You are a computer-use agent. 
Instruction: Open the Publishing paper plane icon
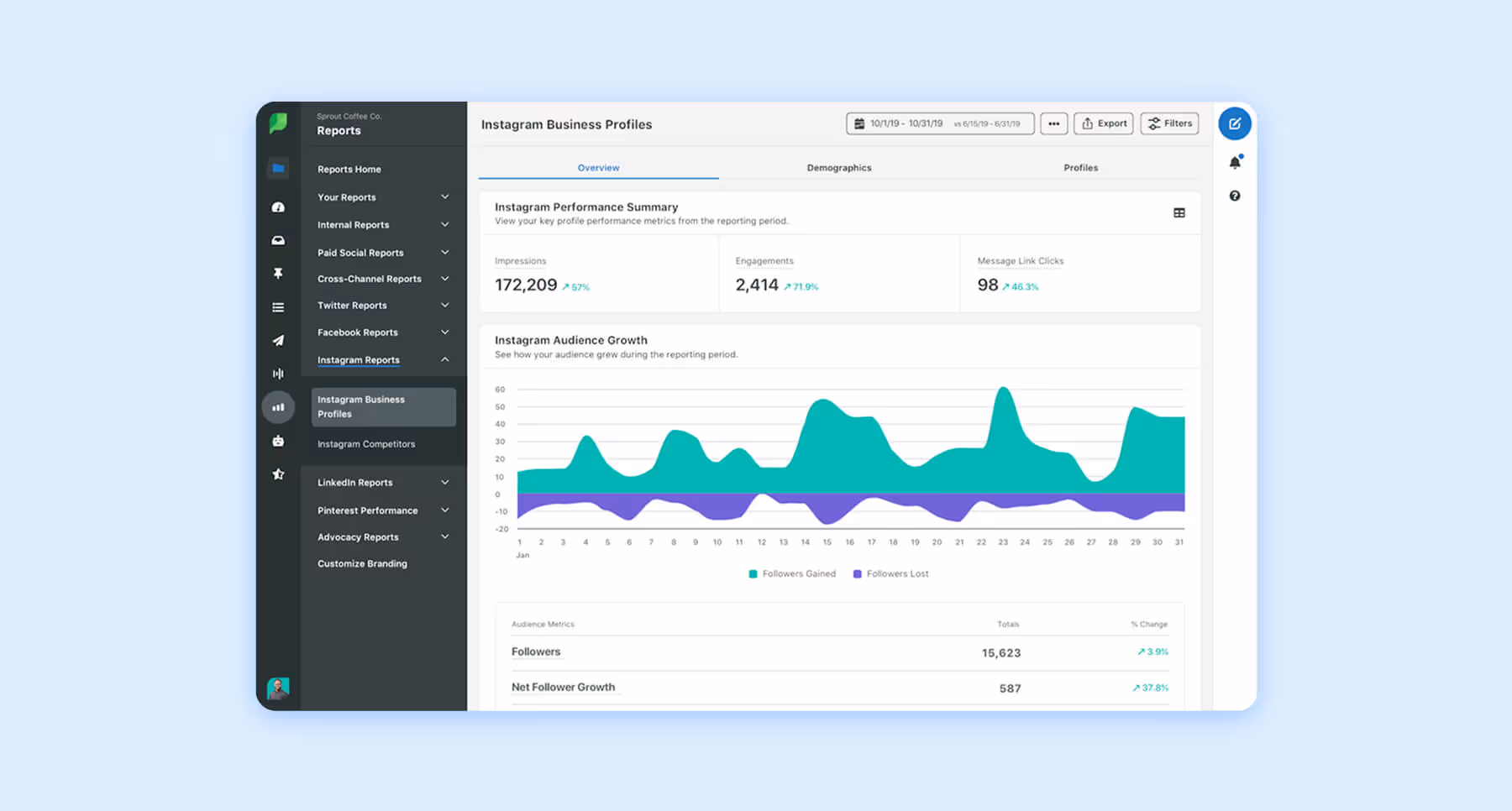[278, 340]
